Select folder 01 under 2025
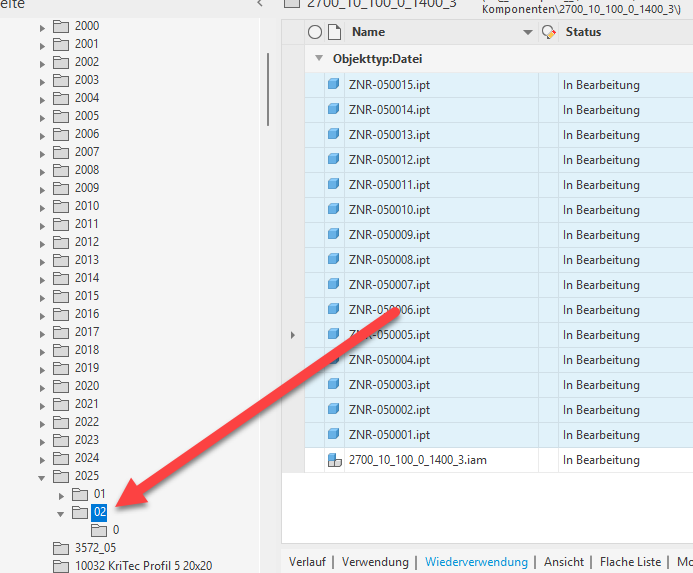 [x=99, y=494]
